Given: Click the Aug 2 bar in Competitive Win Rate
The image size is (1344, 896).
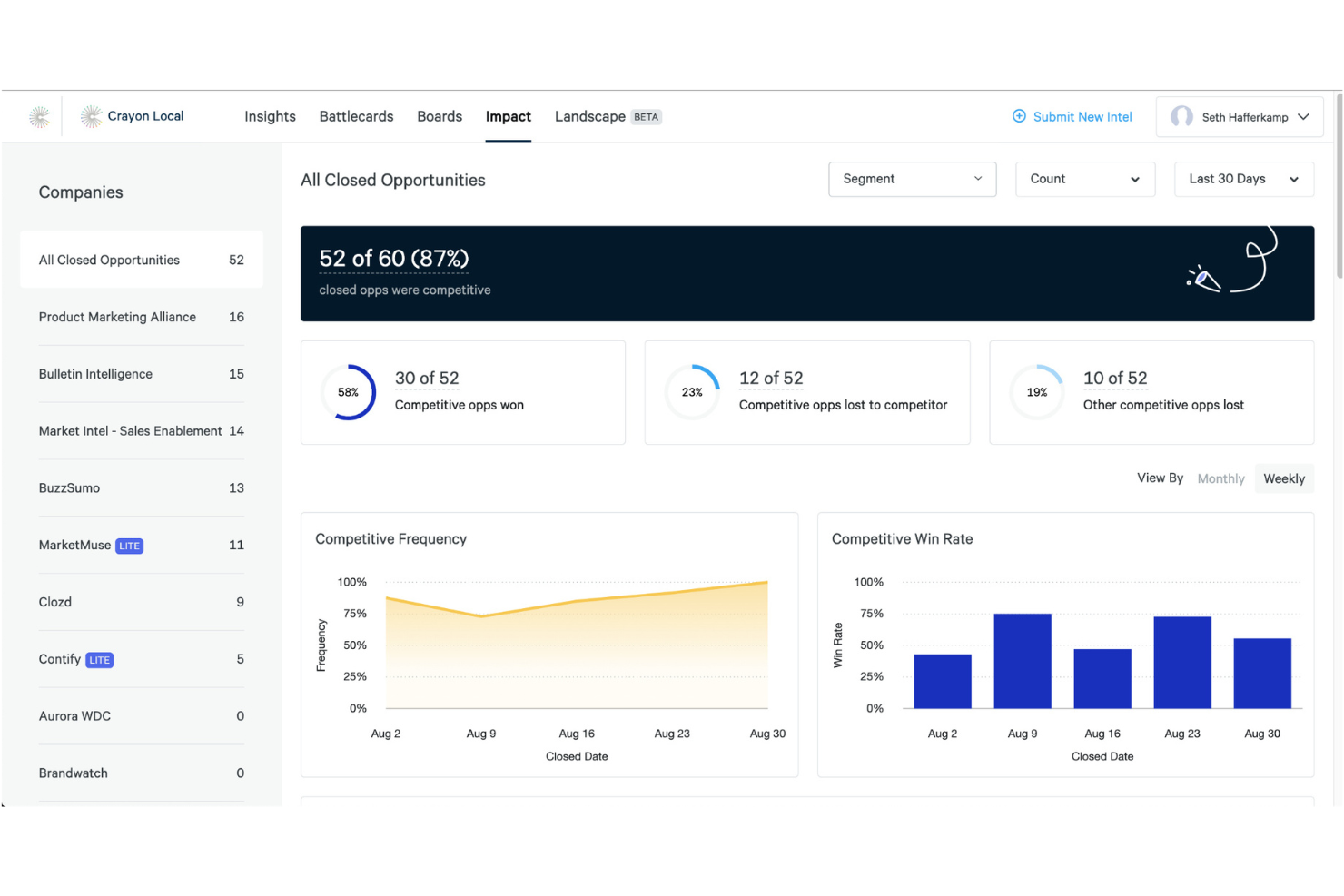Looking at the screenshot, I should click(x=943, y=681).
